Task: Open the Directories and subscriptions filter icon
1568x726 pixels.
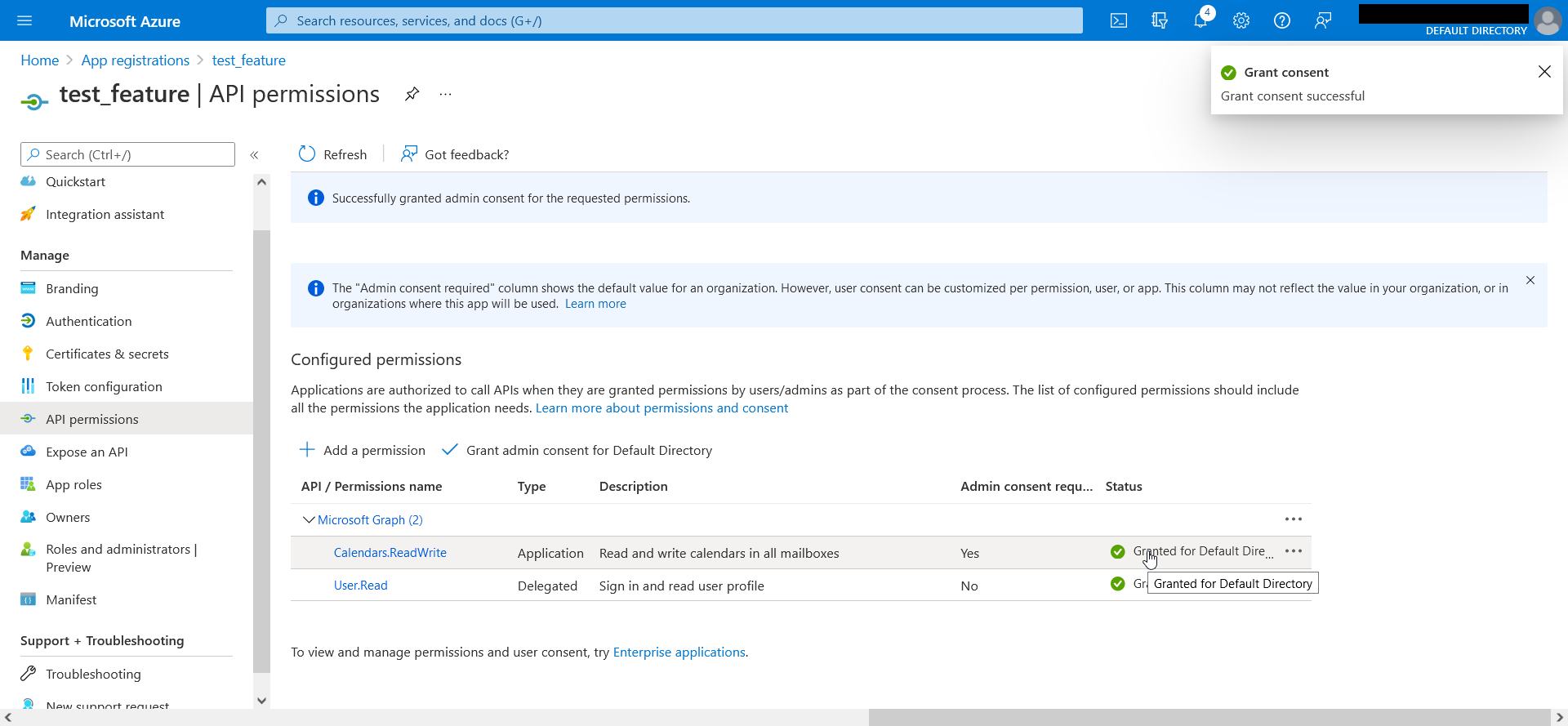Action: pos(1160,20)
